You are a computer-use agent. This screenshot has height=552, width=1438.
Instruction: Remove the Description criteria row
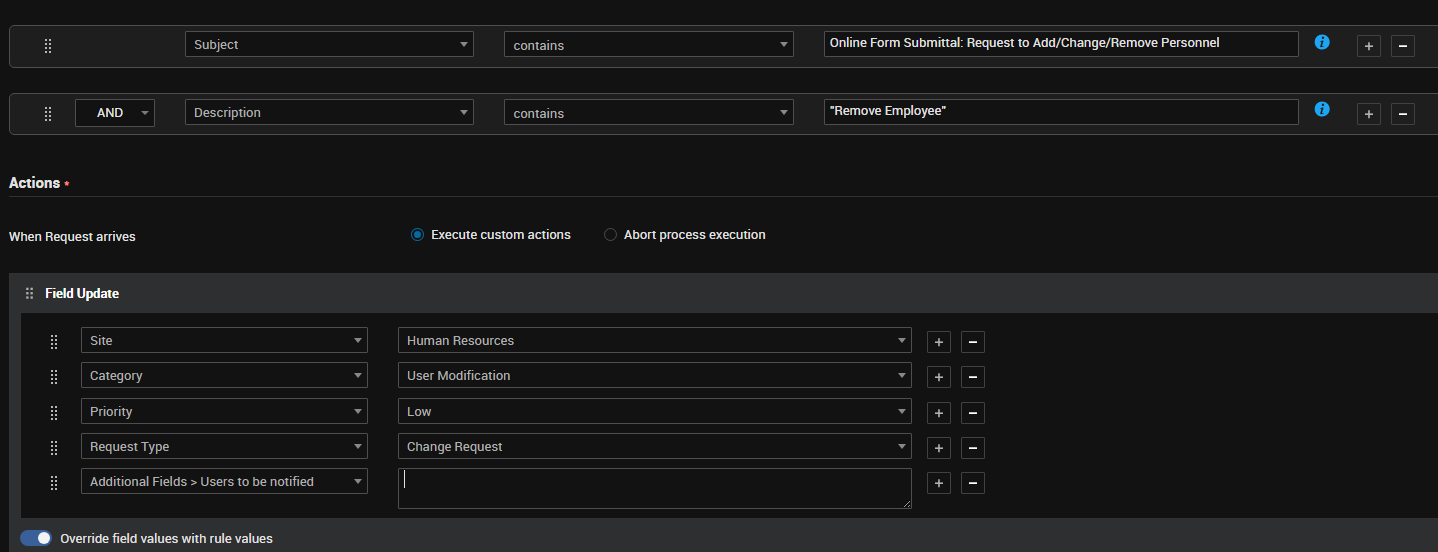[1402, 114]
